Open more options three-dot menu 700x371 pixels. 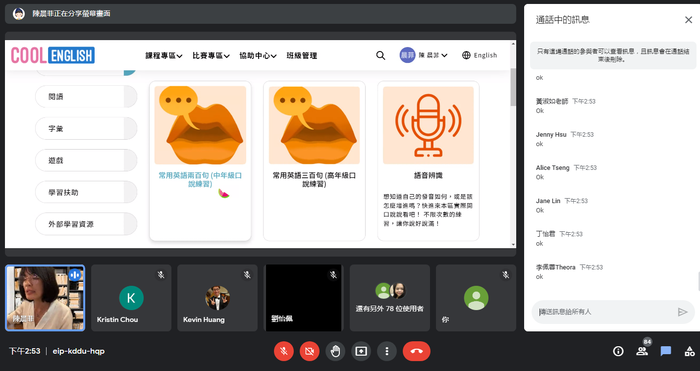click(x=387, y=351)
